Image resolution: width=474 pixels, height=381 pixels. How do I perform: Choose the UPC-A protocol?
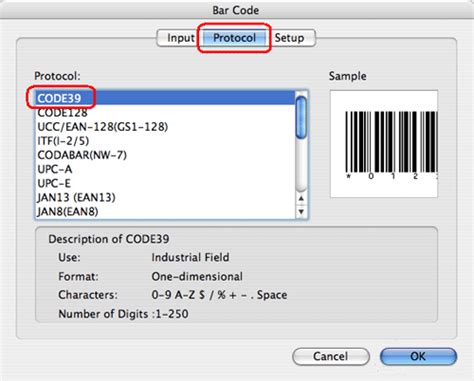(165, 169)
